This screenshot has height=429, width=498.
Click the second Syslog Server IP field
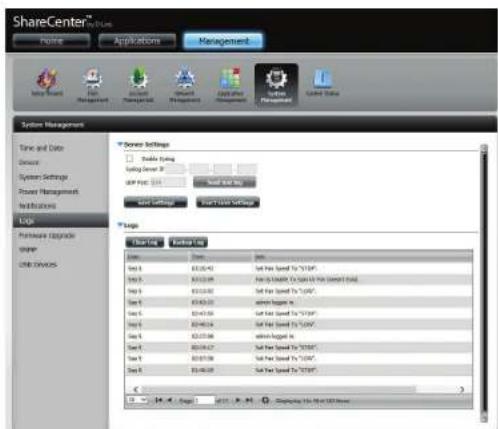click(199, 169)
